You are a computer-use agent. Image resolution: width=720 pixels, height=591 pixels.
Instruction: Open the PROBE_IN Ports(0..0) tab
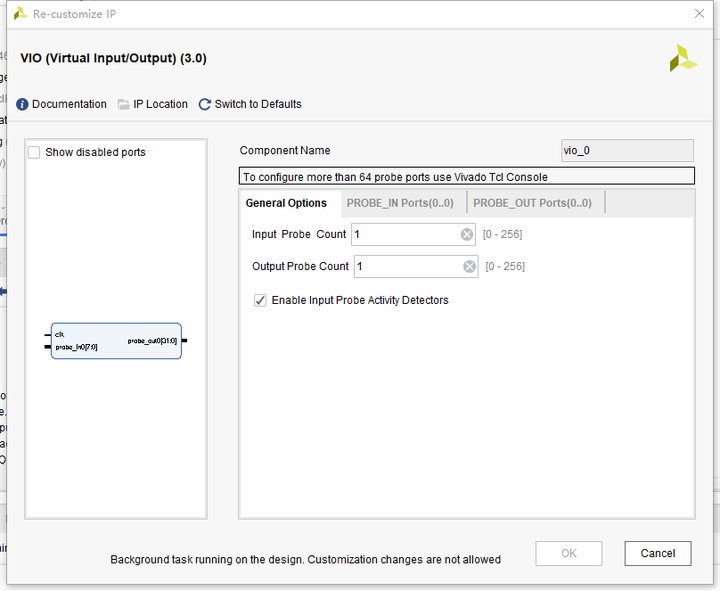click(400, 203)
